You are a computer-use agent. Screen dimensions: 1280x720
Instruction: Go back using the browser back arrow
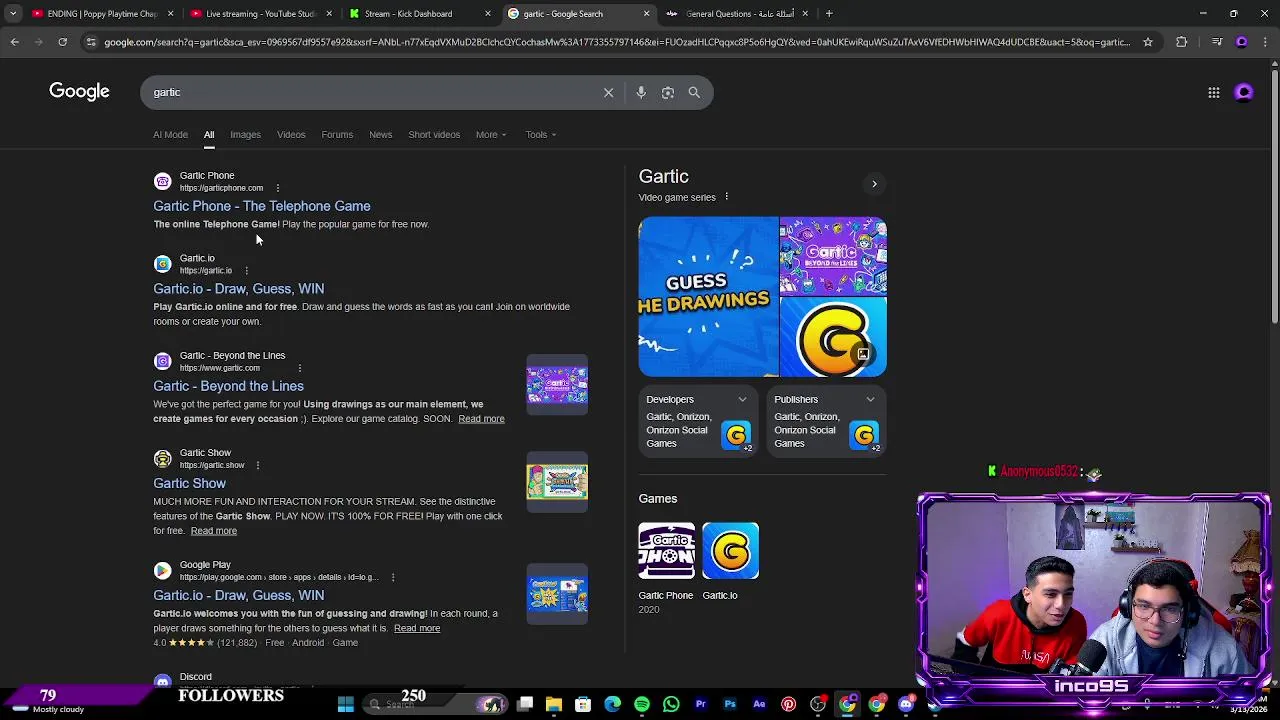point(15,42)
